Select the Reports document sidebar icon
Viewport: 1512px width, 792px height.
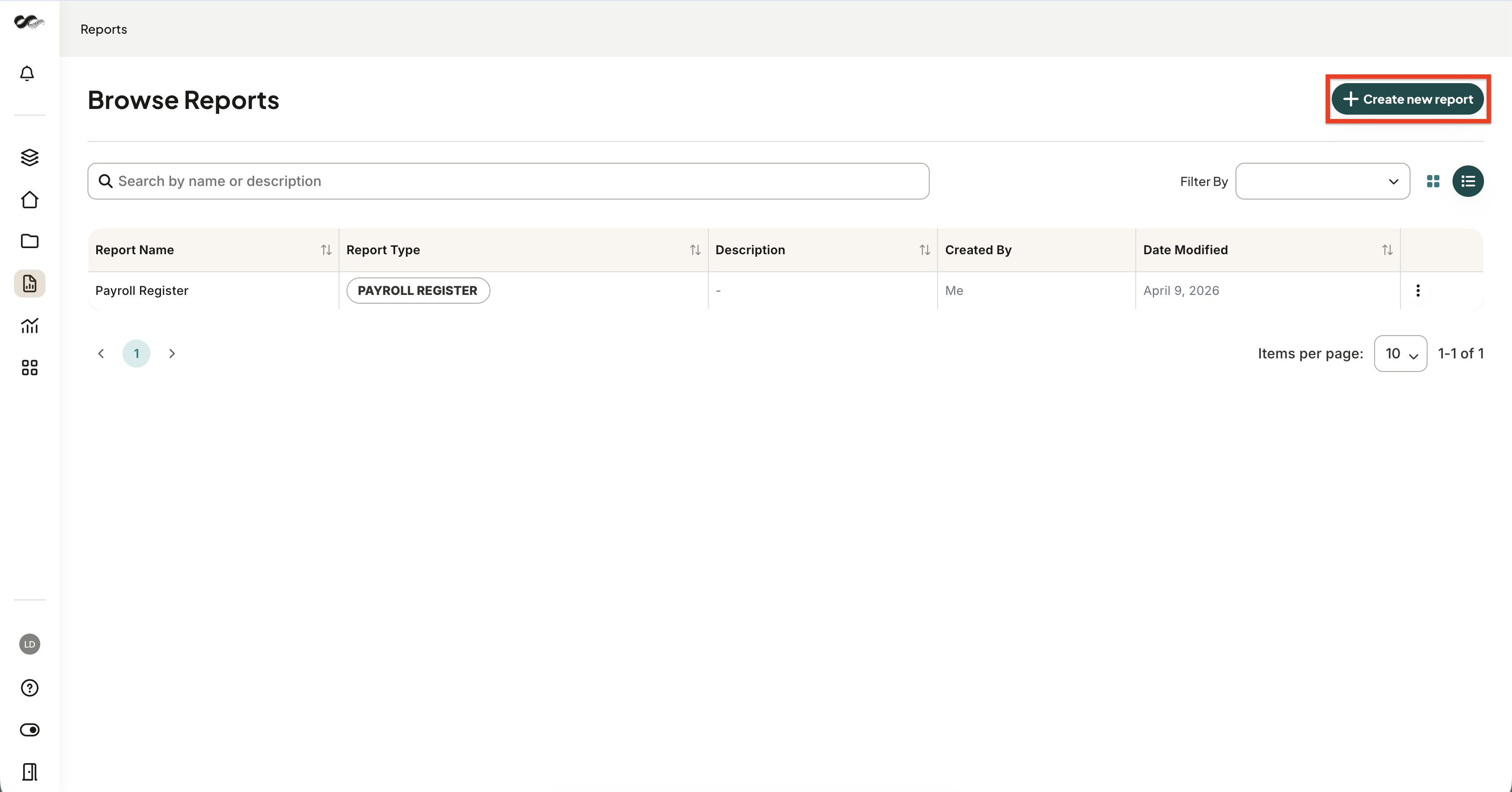[29, 284]
